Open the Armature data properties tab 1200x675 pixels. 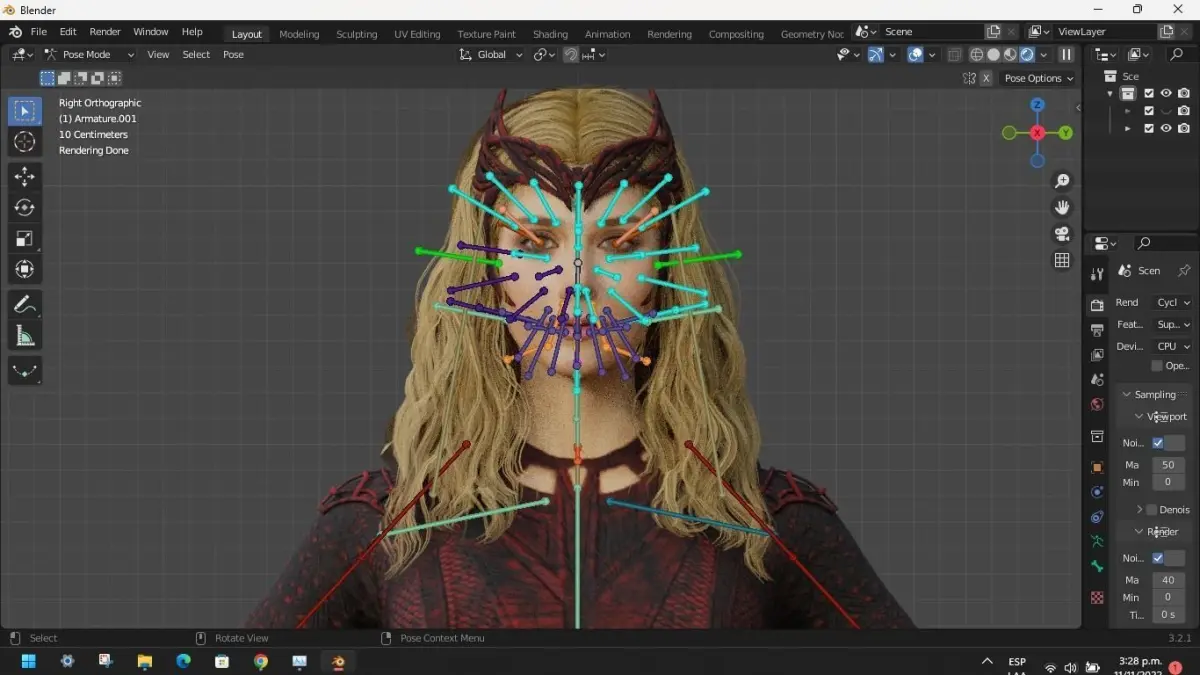pyautogui.click(x=1097, y=541)
